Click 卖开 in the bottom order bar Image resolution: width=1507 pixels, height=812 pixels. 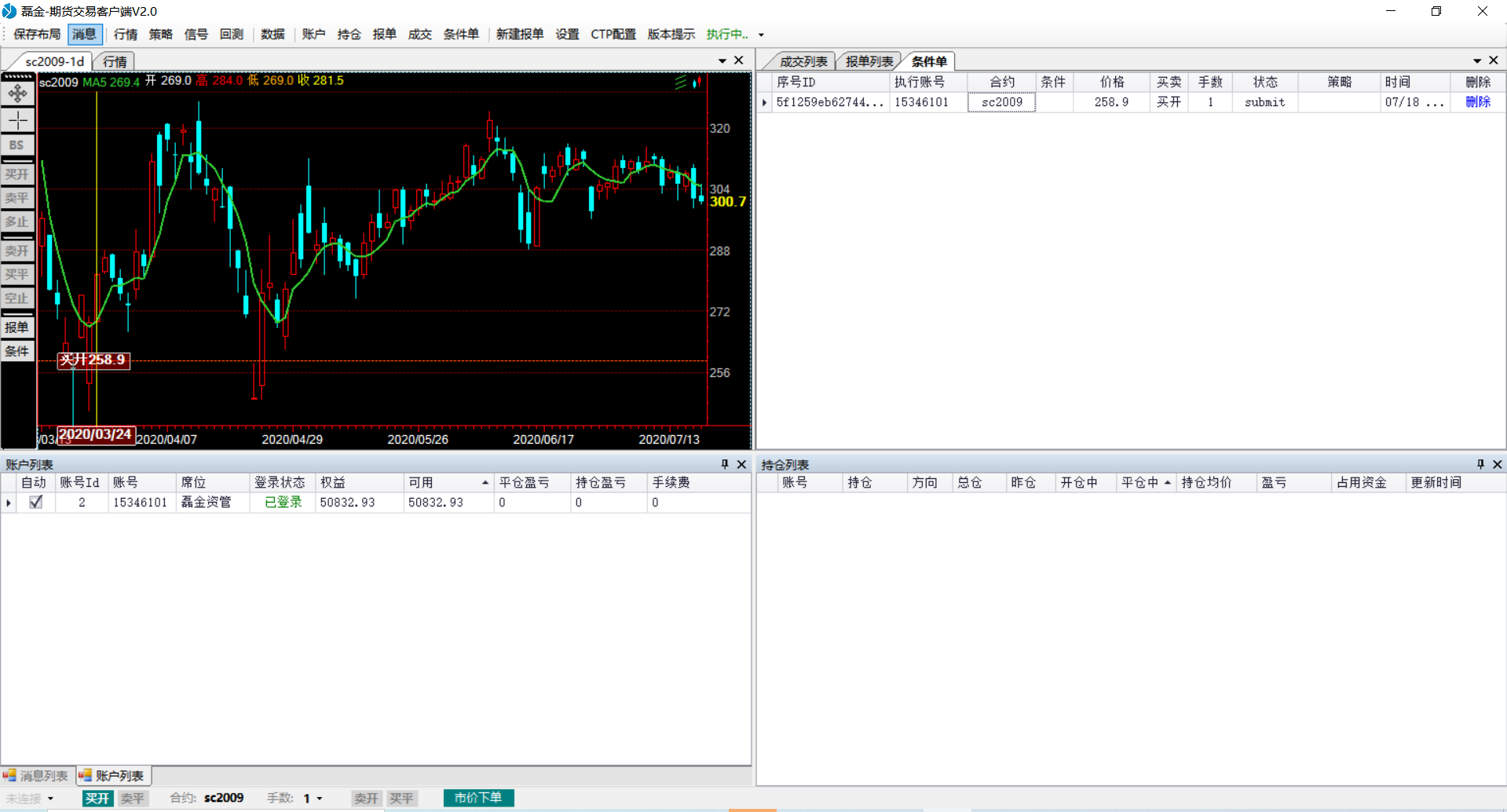(366, 799)
